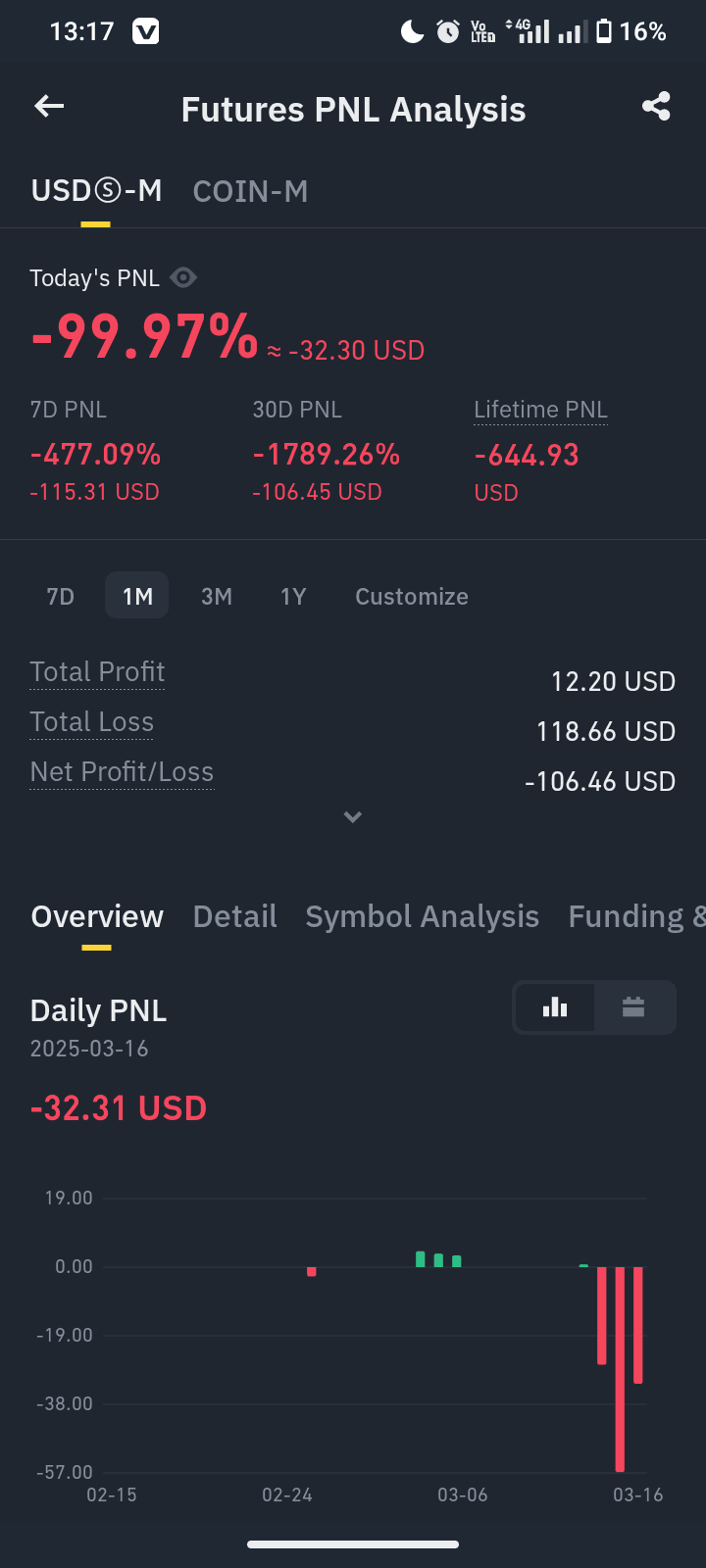Select the 7D time range
Image resolution: width=706 pixels, height=1568 pixels.
(61, 596)
